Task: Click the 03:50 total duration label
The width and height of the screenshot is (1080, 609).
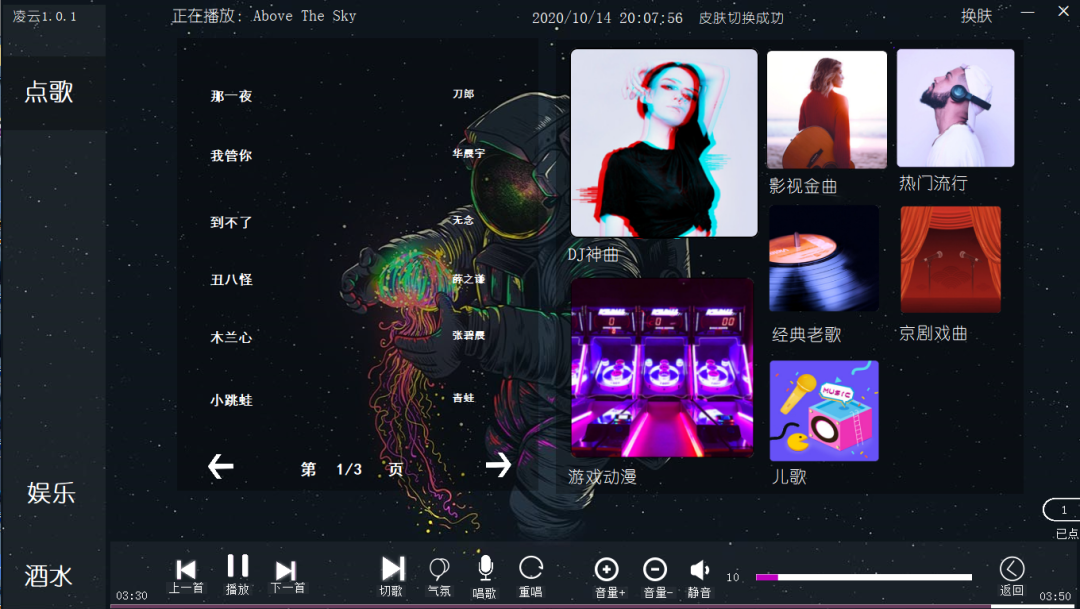Action: point(1055,596)
